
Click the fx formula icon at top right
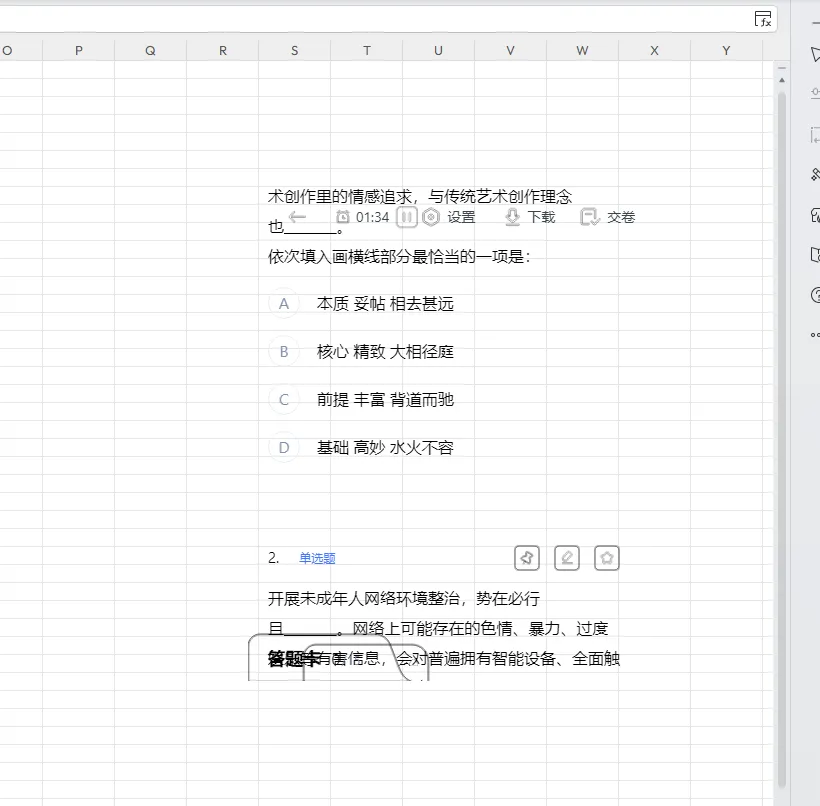[x=763, y=20]
